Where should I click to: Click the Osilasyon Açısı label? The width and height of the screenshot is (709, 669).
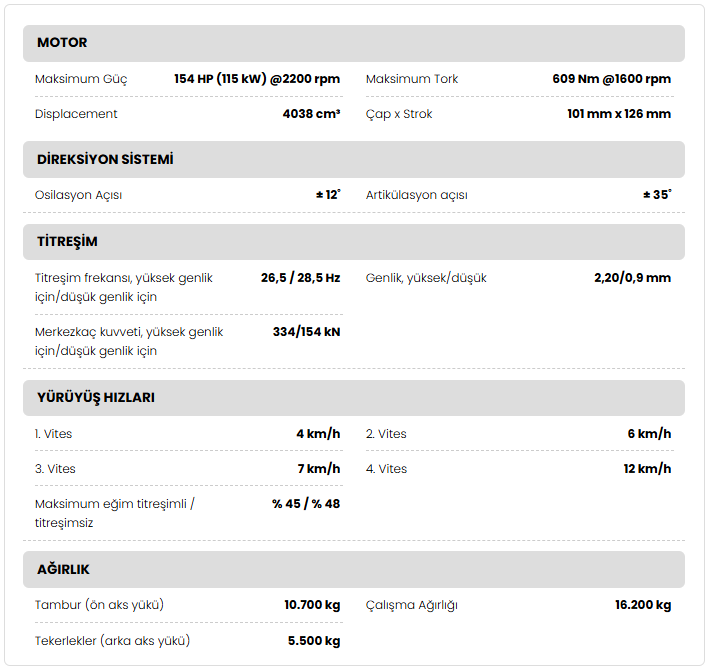click(78, 195)
